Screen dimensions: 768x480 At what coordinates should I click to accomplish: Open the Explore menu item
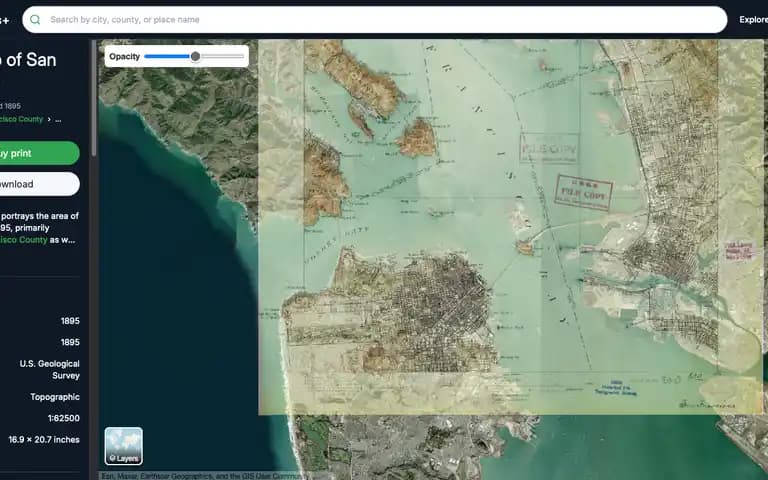pyautogui.click(x=753, y=20)
